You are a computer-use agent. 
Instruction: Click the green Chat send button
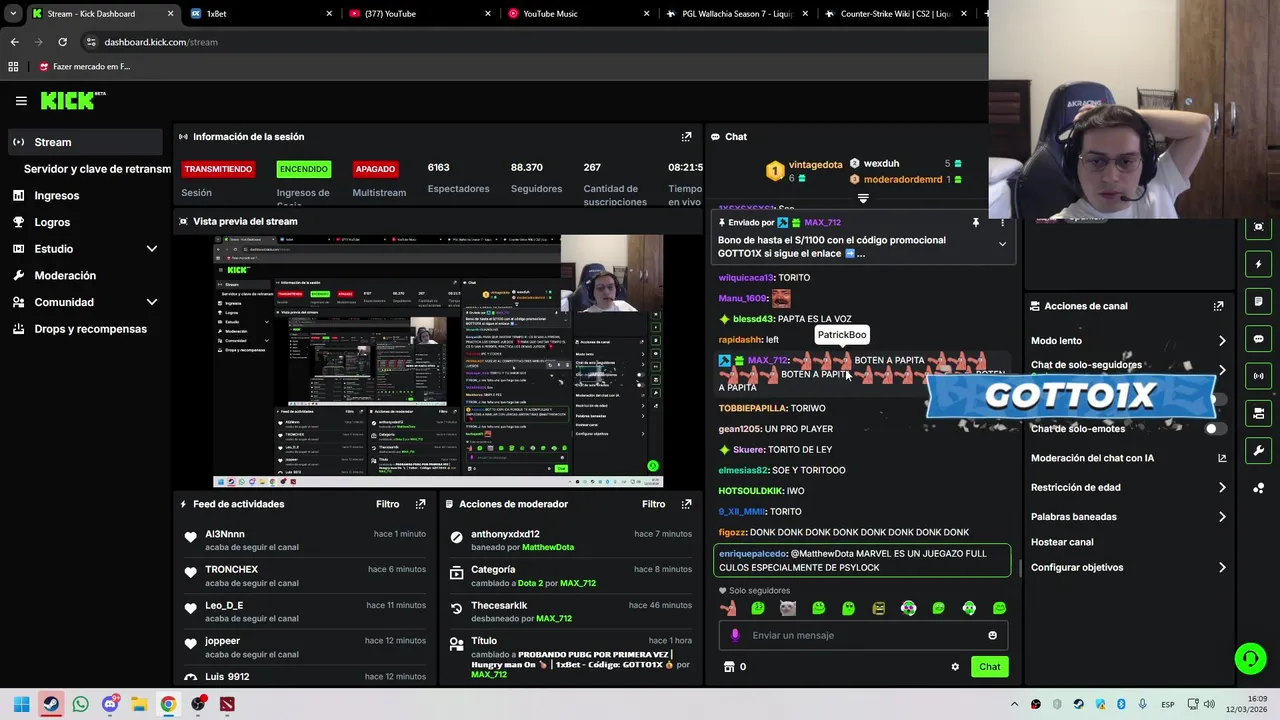[989, 667]
